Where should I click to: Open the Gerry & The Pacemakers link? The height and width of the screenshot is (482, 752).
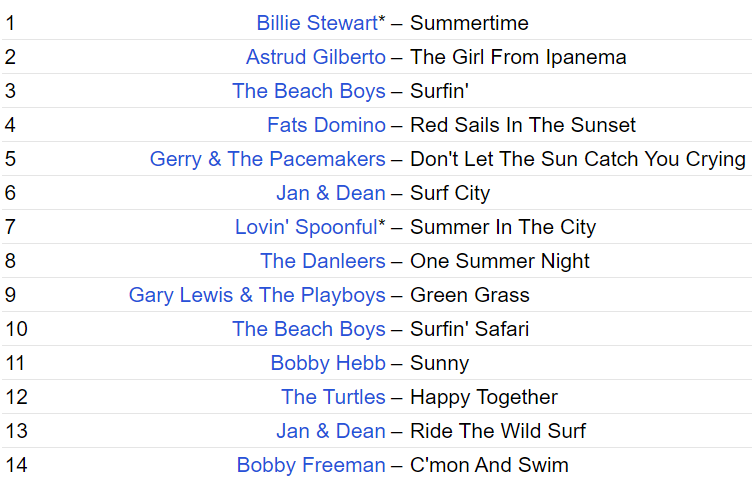click(x=267, y=159)
